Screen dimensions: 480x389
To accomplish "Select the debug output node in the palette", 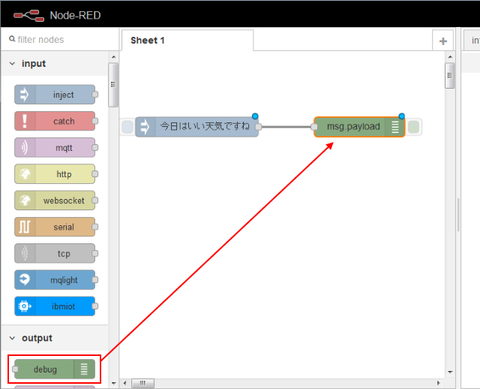I will click(x=55, y=369).
